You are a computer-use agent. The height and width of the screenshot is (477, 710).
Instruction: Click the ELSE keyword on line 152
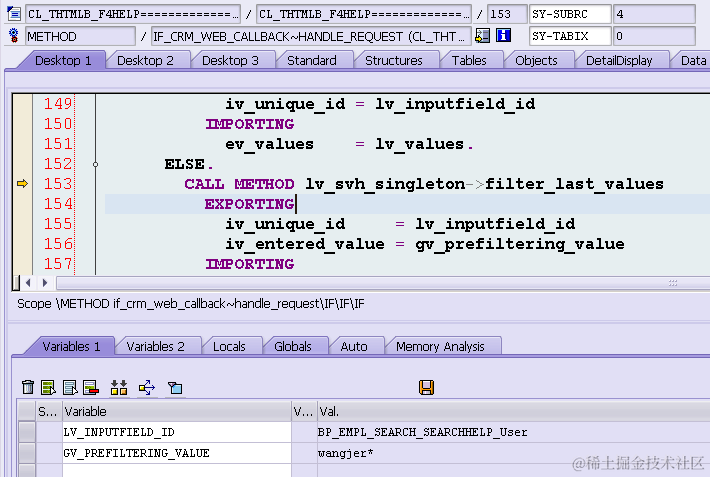(x=184, y=164)
